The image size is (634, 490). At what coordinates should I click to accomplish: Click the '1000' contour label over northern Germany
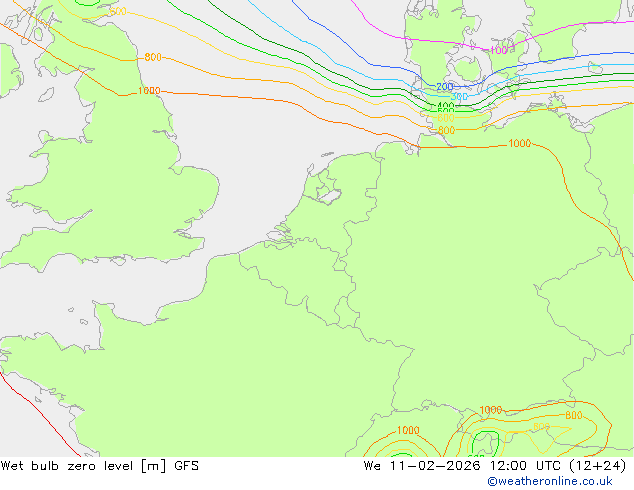[519, 144]
